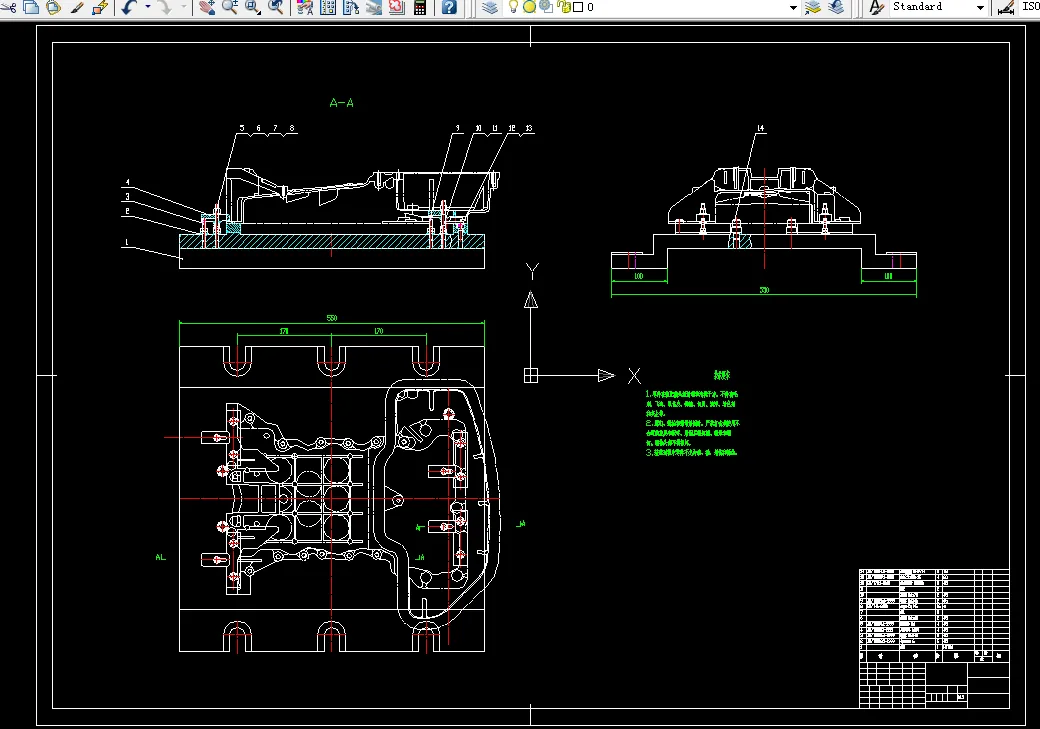Select the Pan hand tool
1040x729 pixels.
coord(207,7)
